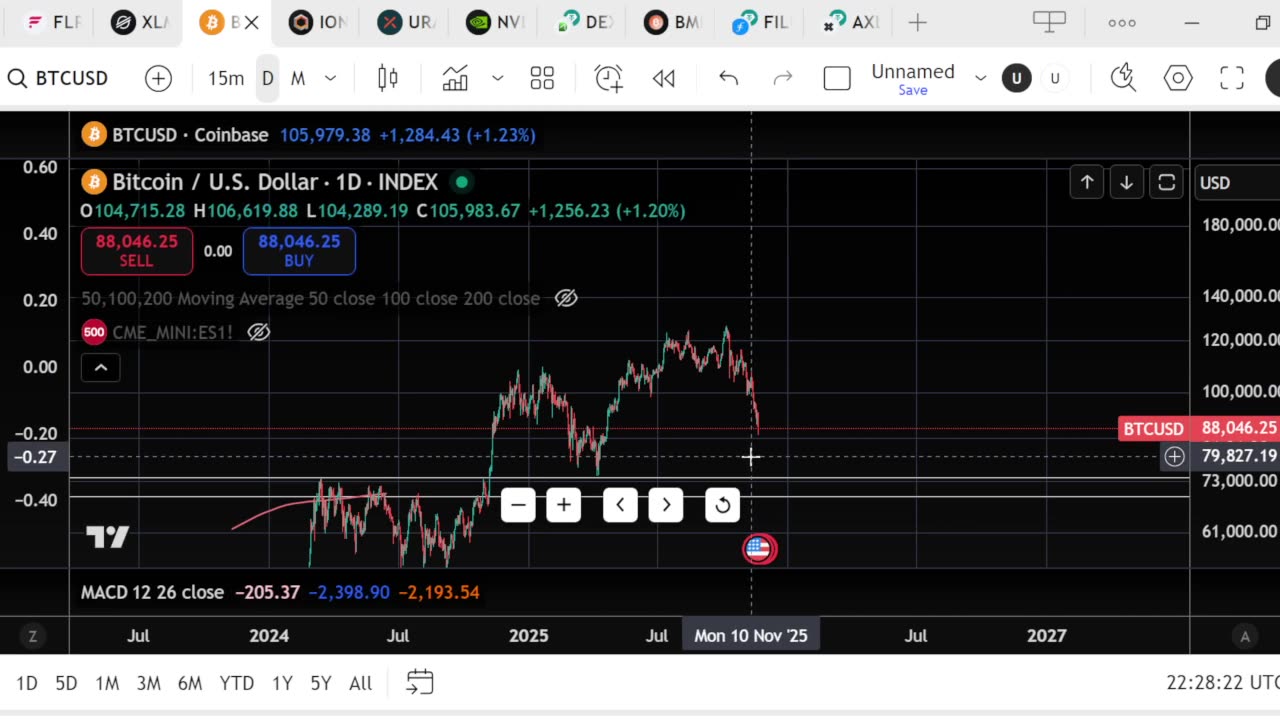Switch to the NVI browser tab

click(496, 22)
